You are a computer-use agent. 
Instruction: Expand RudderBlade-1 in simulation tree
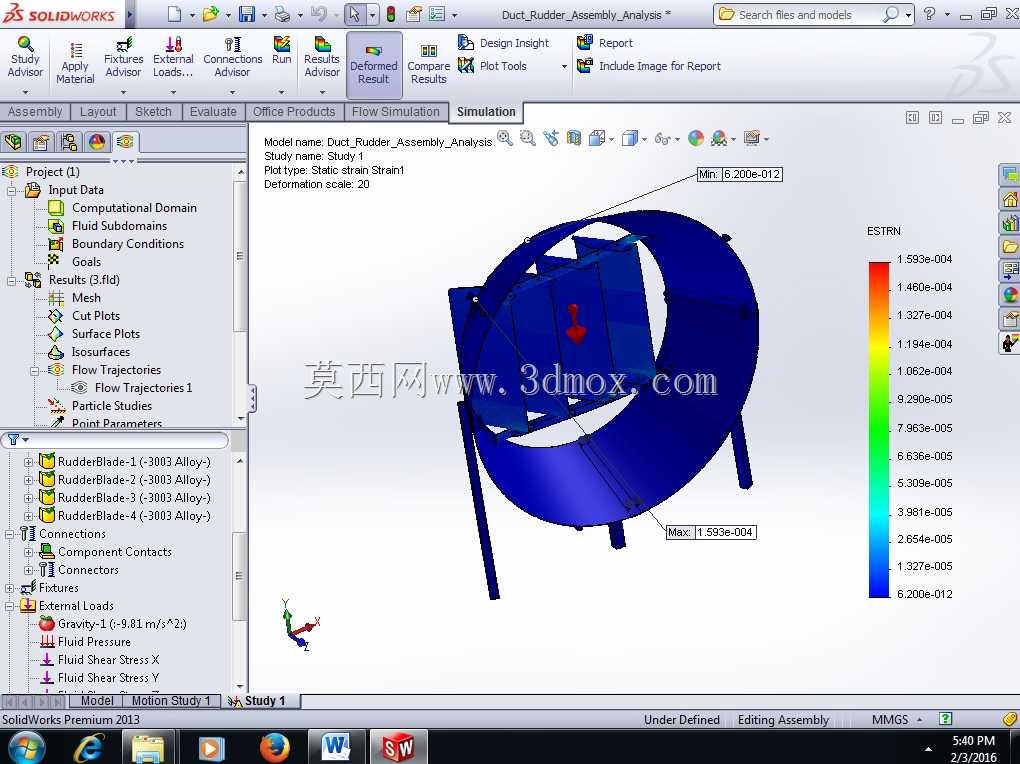click(x=28, y=462)
